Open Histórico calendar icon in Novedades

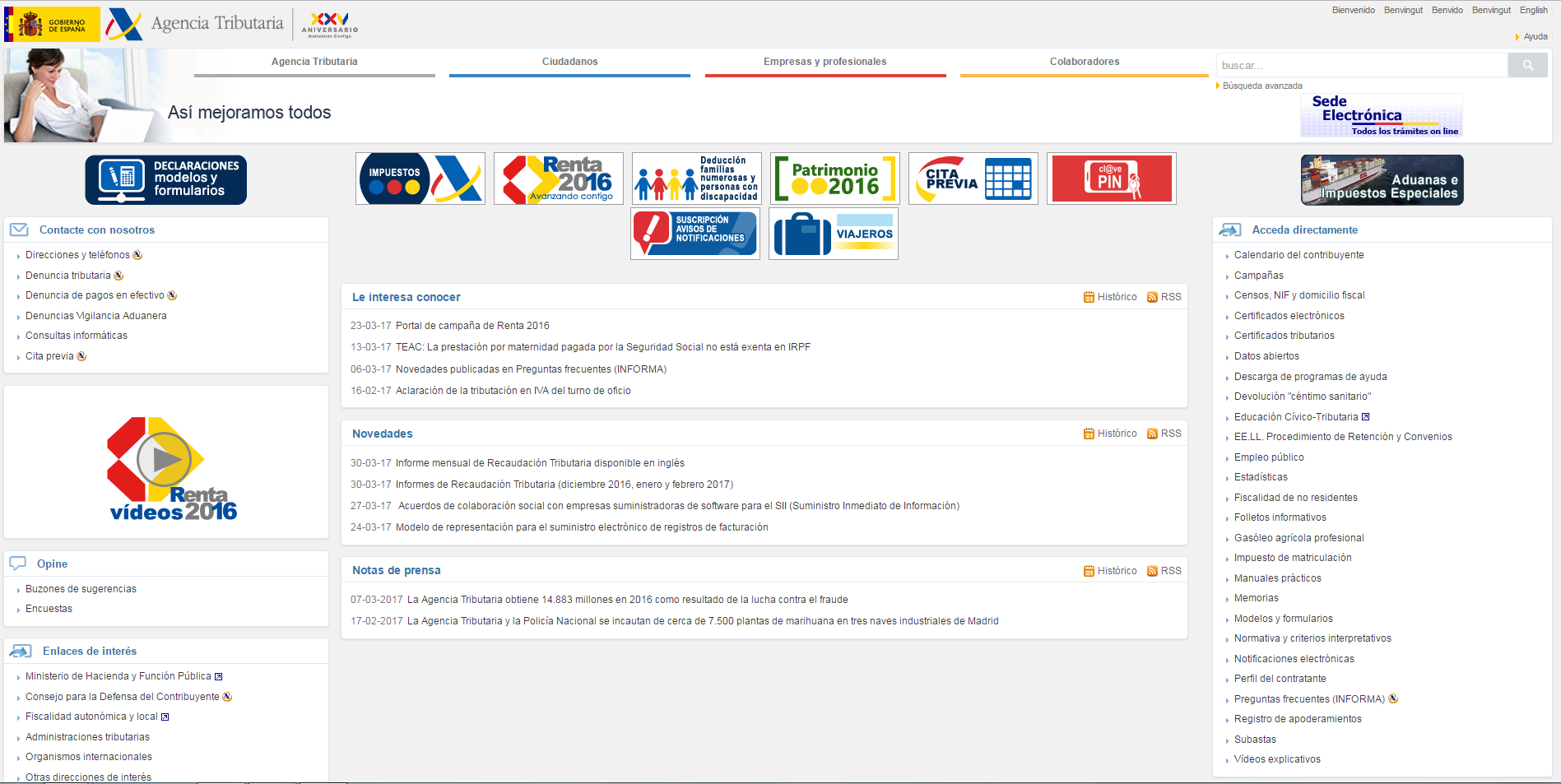point(1089,434)
